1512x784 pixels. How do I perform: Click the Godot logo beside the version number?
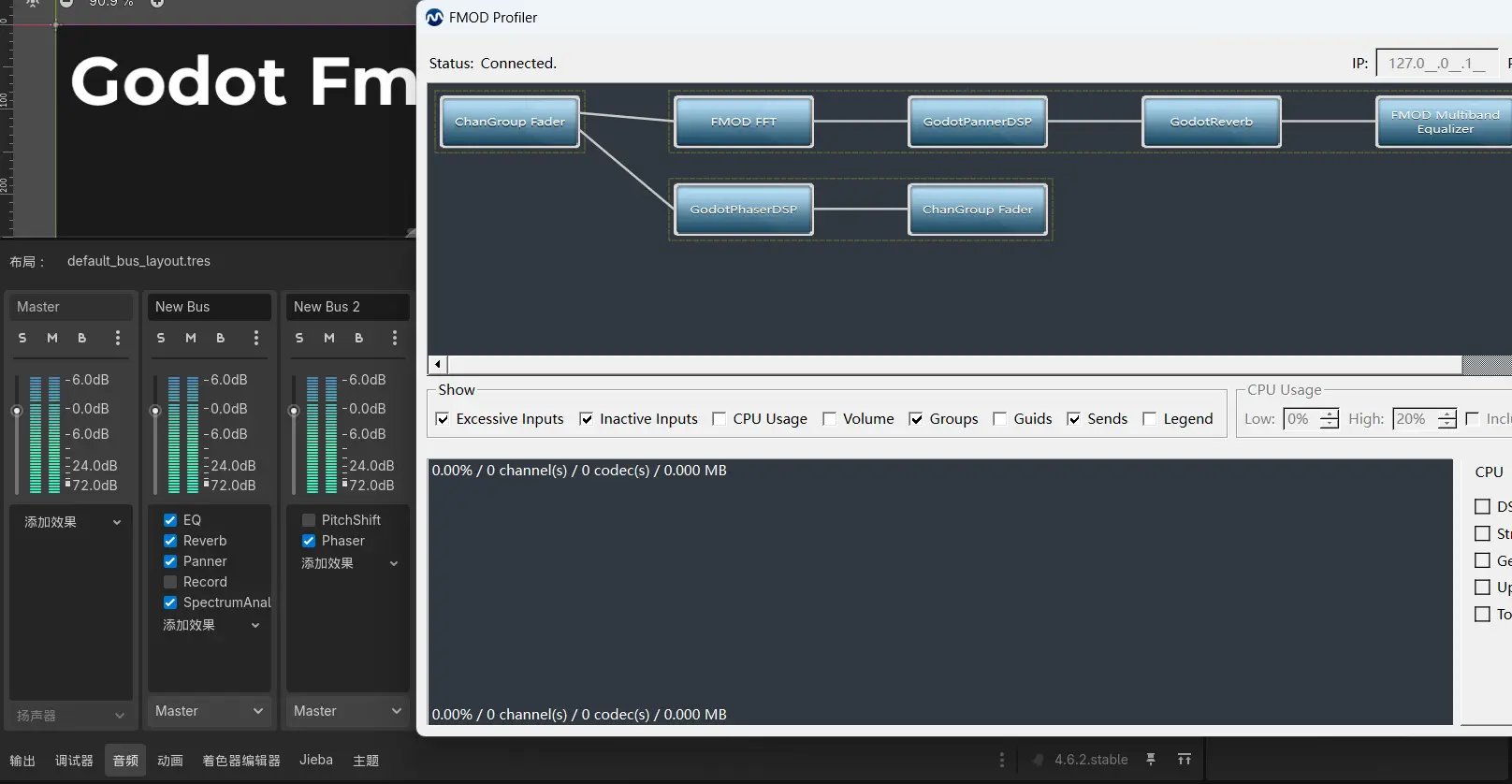(1038, 760)
